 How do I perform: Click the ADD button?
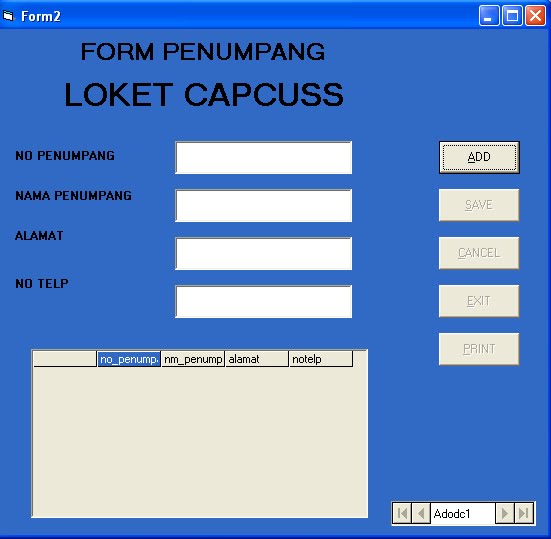[479, 157]
